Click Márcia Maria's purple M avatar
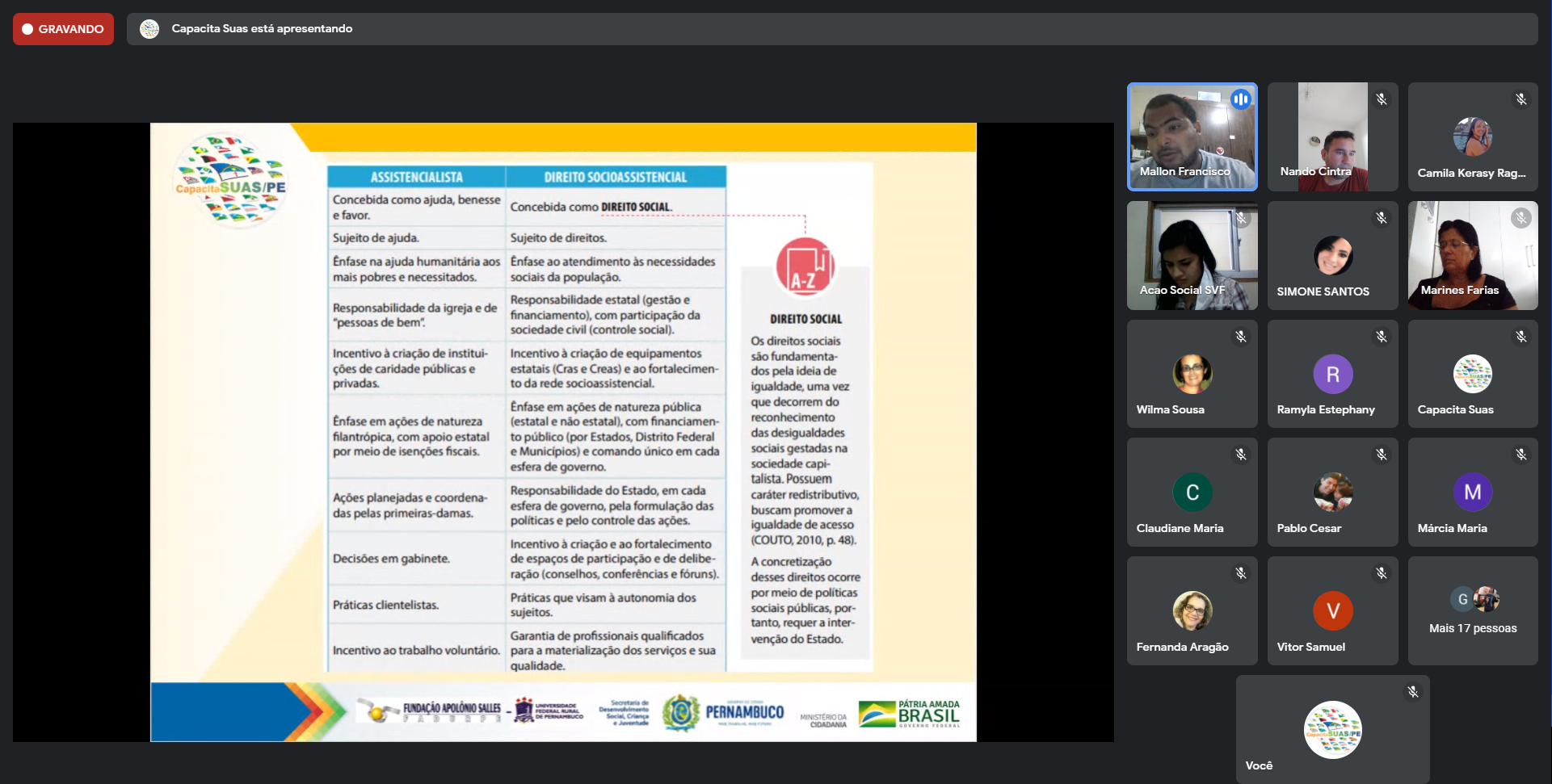 pyautogui.click(x=1472, y=493)
